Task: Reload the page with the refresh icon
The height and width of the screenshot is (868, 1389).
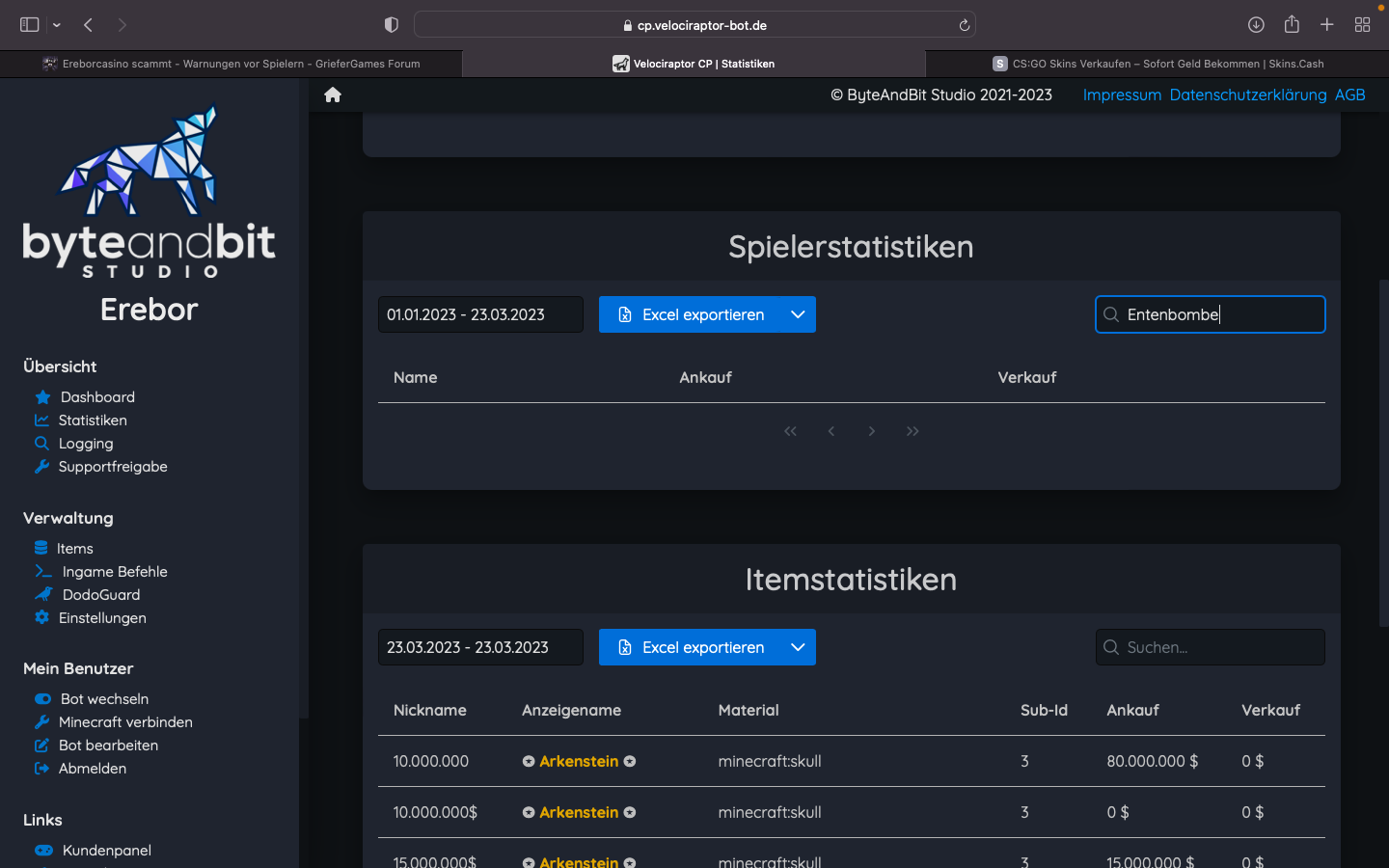Action: (964, 25)
